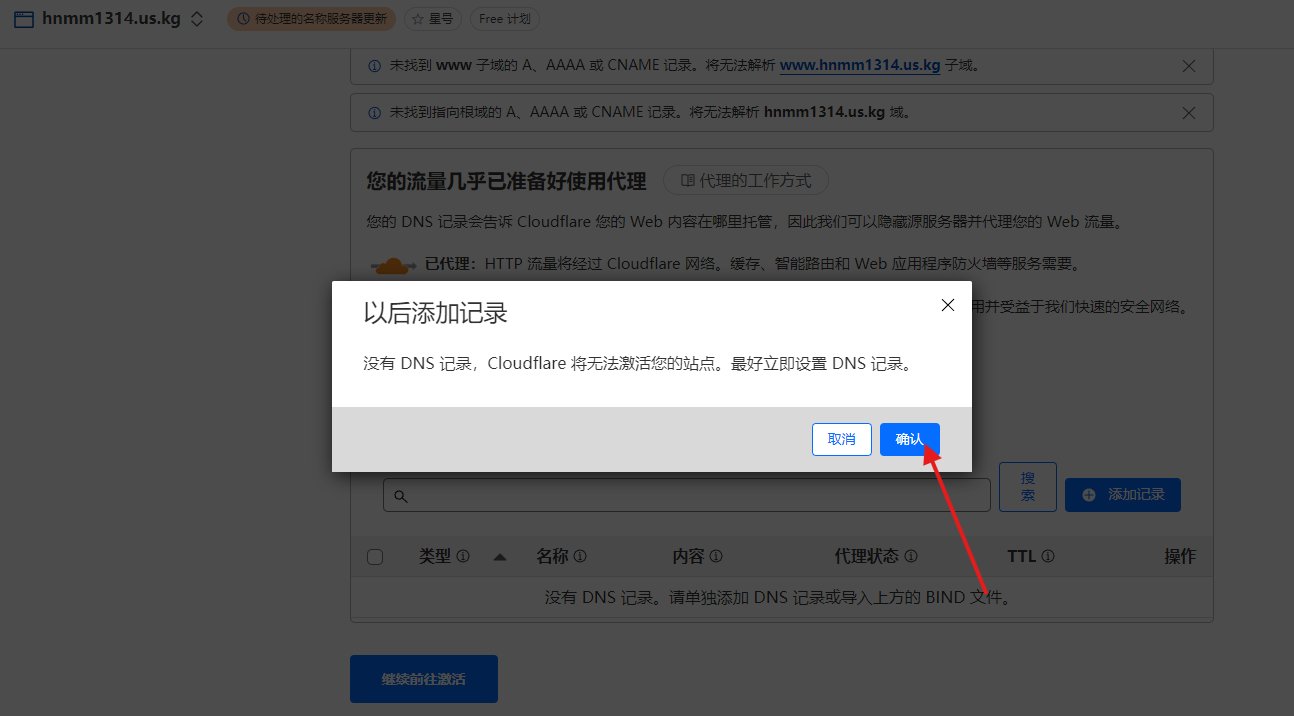This screenshot has height=716, width=1294.
Task: Click the magnifier icon in search box
Action: pyautogui.click(x=400, y=496)
